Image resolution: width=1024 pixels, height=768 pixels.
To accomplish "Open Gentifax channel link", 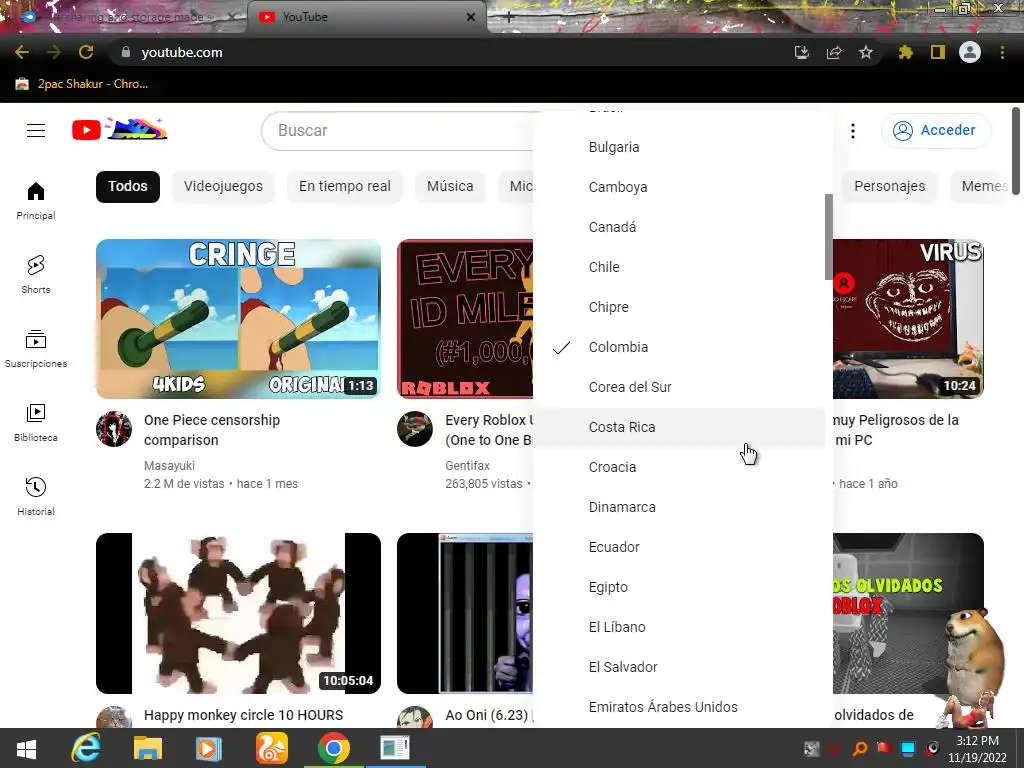I will (x=468, y=466).
